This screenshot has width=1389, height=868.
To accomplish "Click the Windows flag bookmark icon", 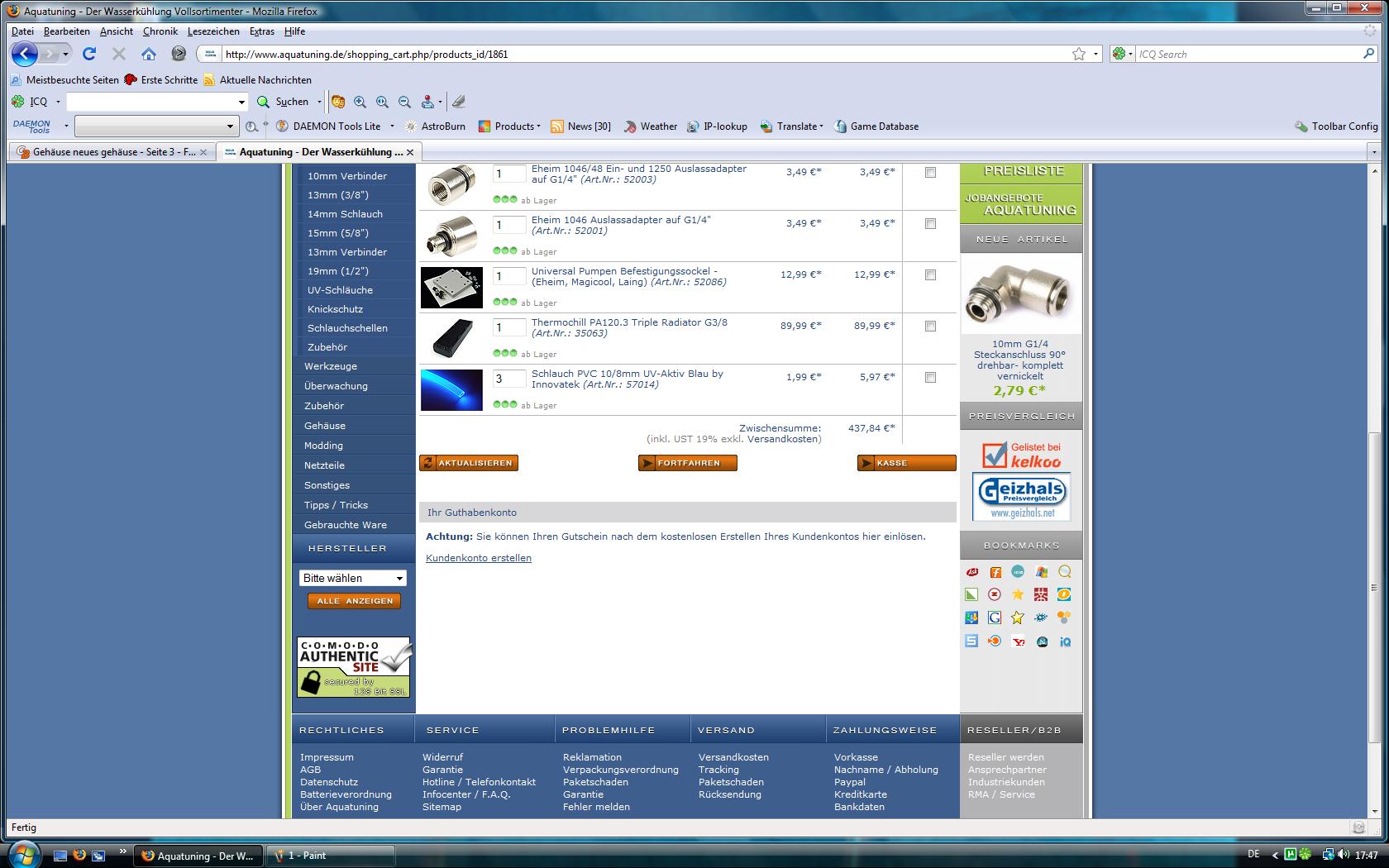I will pyautogui.click(x=1042, y=572).
